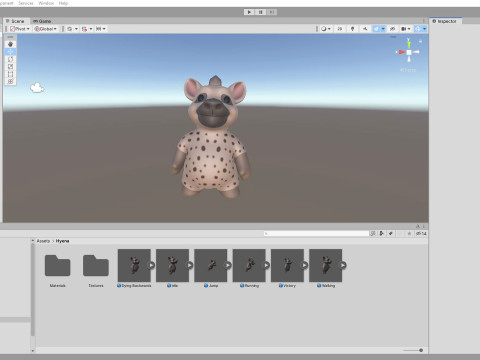Open scene camera dropdown arrow
This screenshot has width=480, height=360.
point(409,29)
